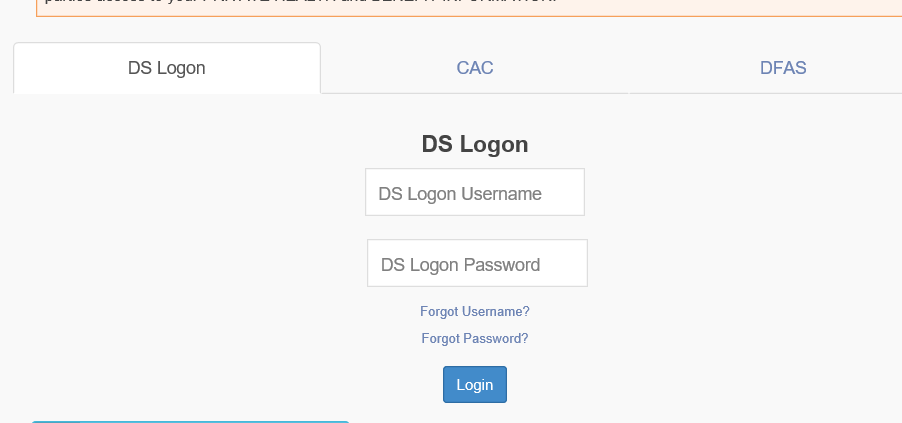Activate the first tab labeled DS Logon

click(167, 69)
